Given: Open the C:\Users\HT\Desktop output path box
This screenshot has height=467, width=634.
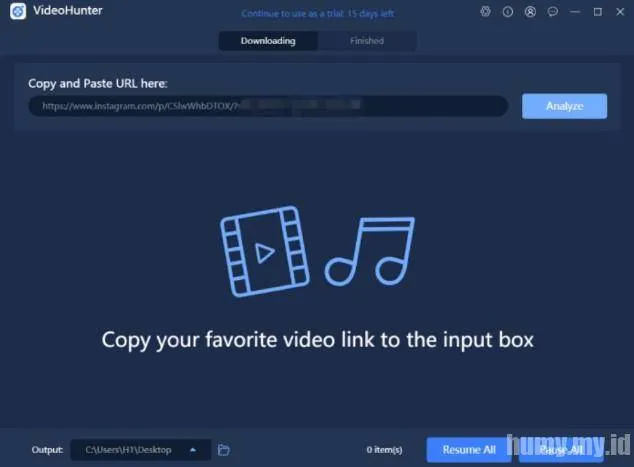Looking at the screenshot, I should pos(130,450).
